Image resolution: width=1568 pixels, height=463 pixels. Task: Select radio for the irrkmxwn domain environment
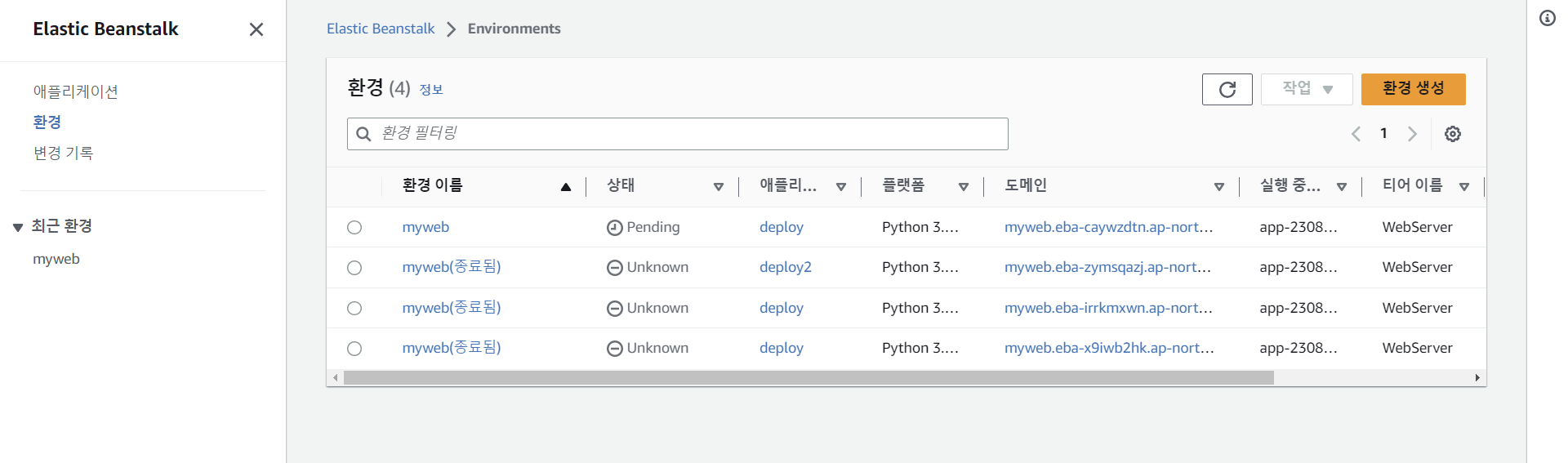354,308
